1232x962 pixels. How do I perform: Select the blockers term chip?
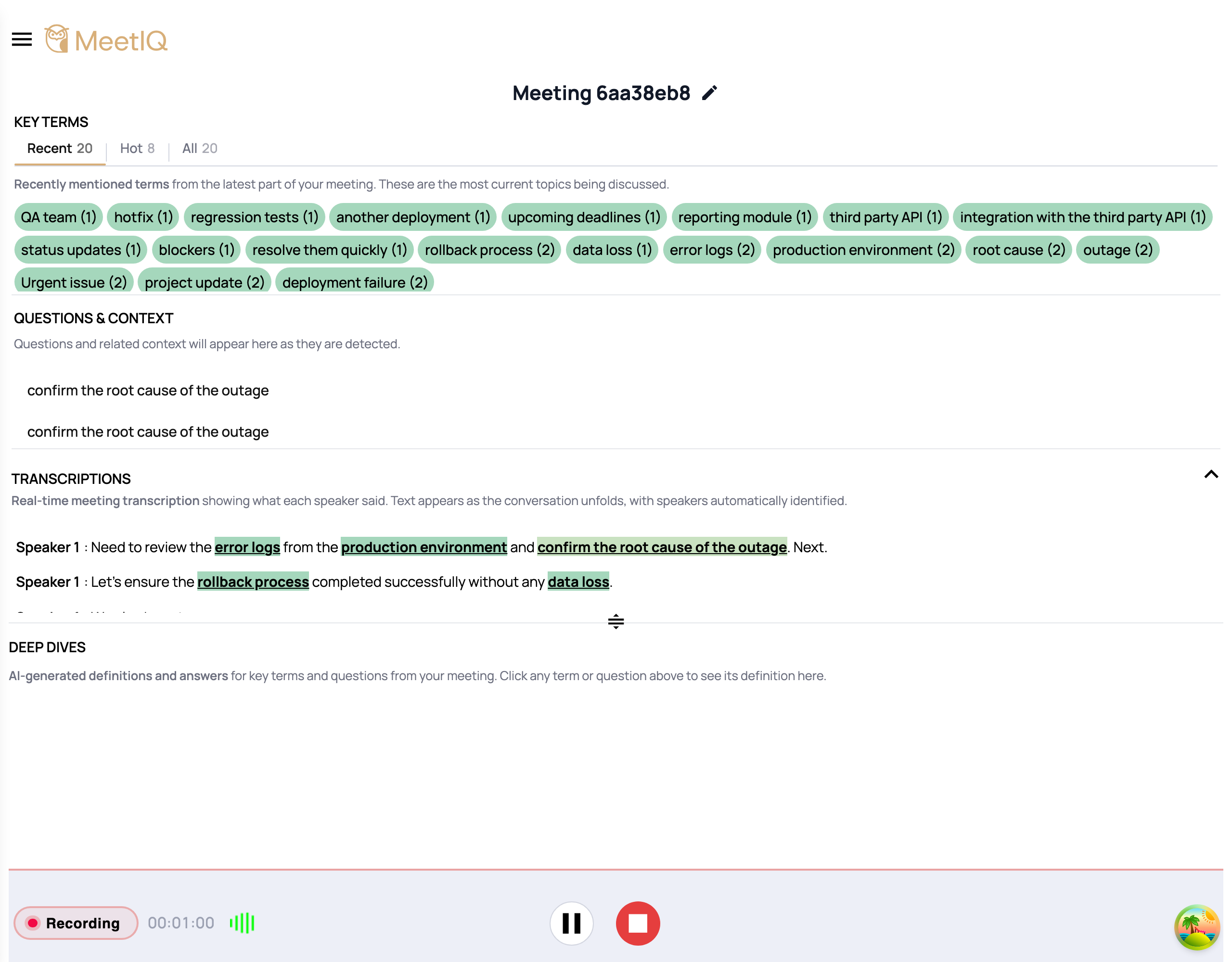196,250
